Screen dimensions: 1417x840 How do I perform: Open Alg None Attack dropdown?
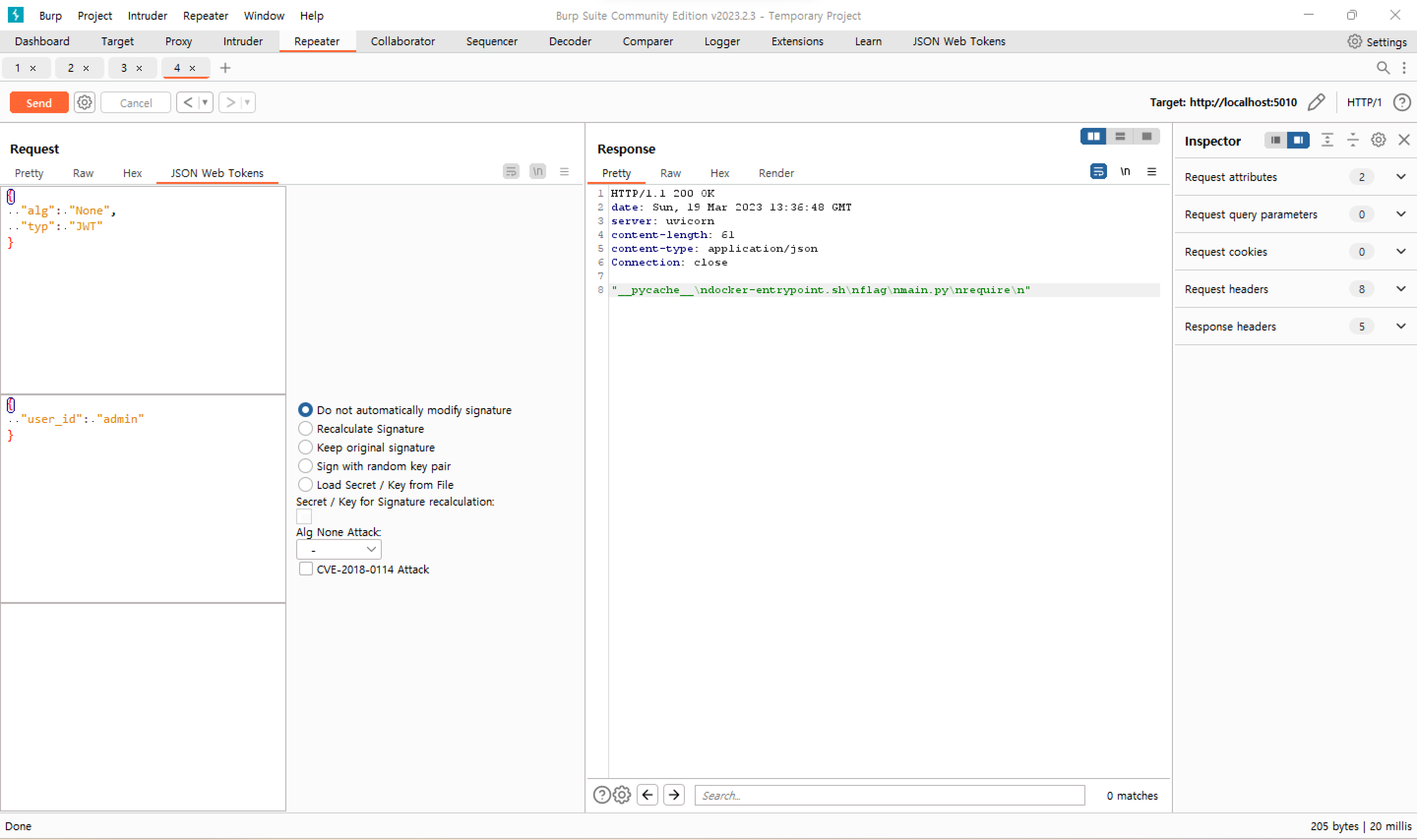point(339,550)
